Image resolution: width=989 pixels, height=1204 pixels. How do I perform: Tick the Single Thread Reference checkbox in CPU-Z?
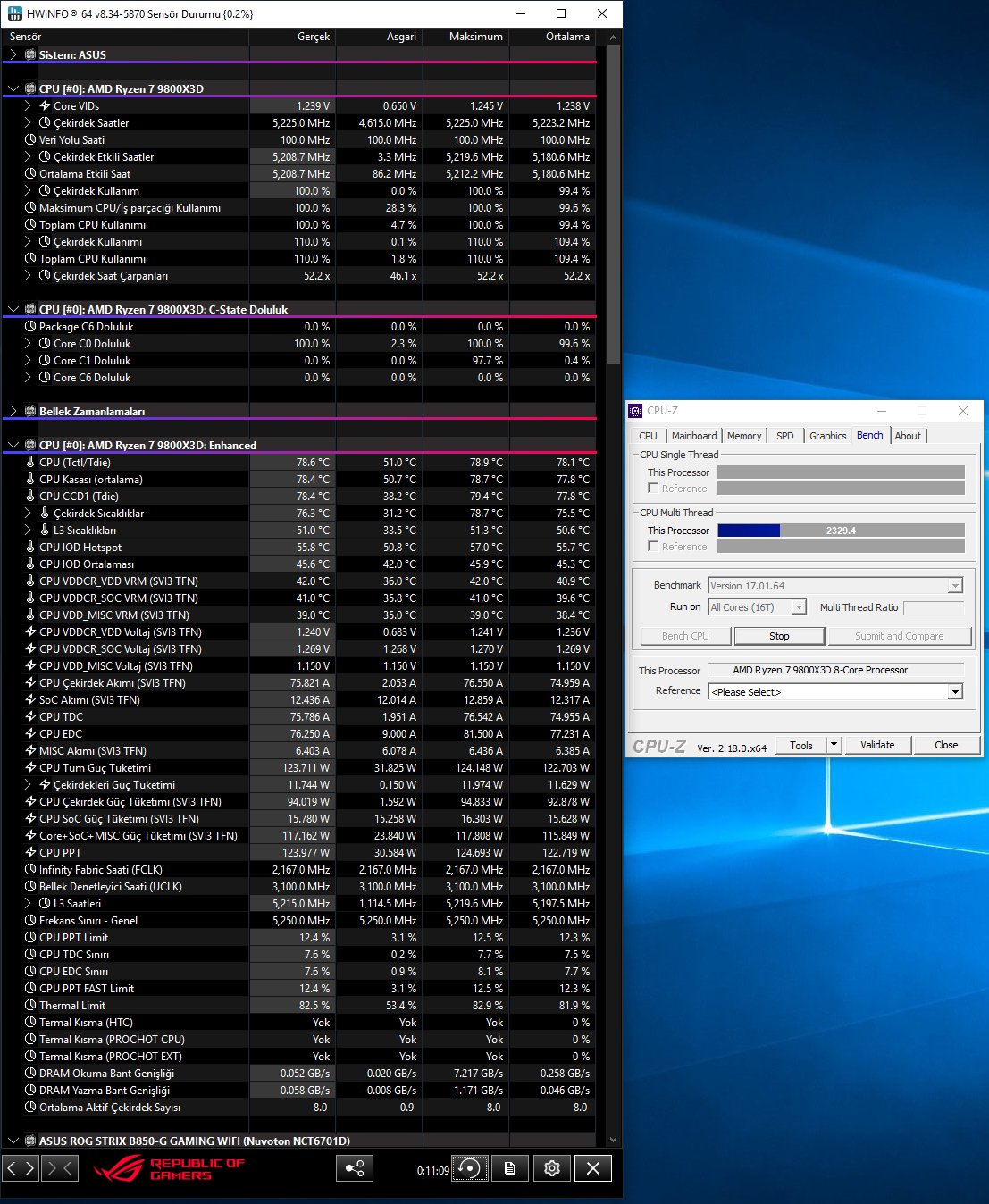(653, 488)
